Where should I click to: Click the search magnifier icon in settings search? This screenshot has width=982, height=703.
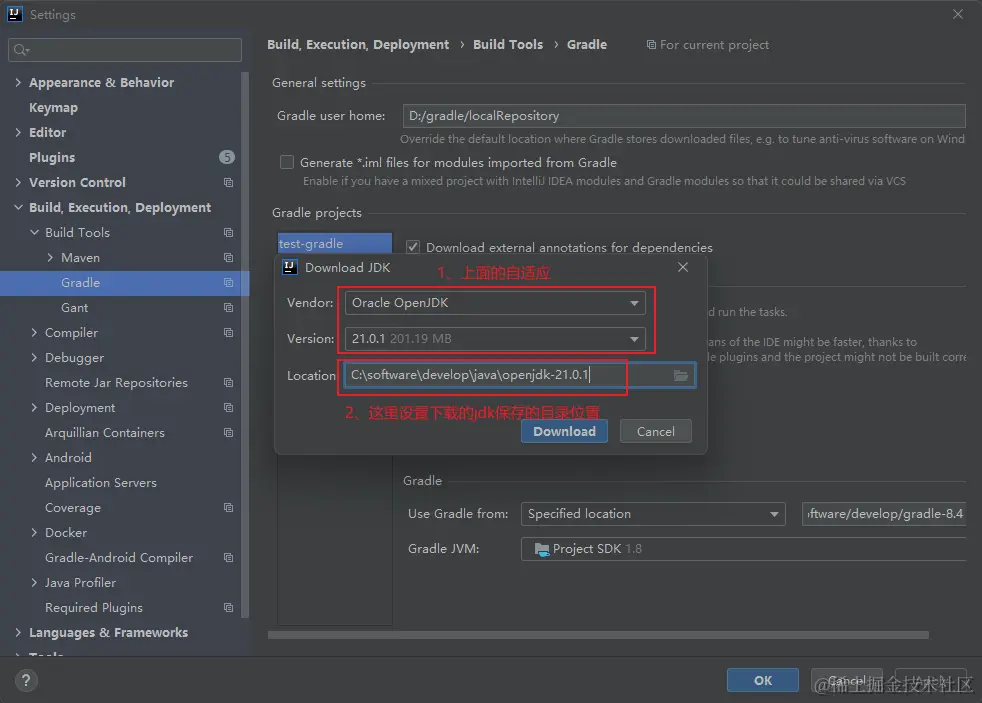click(x=21, y=50)
